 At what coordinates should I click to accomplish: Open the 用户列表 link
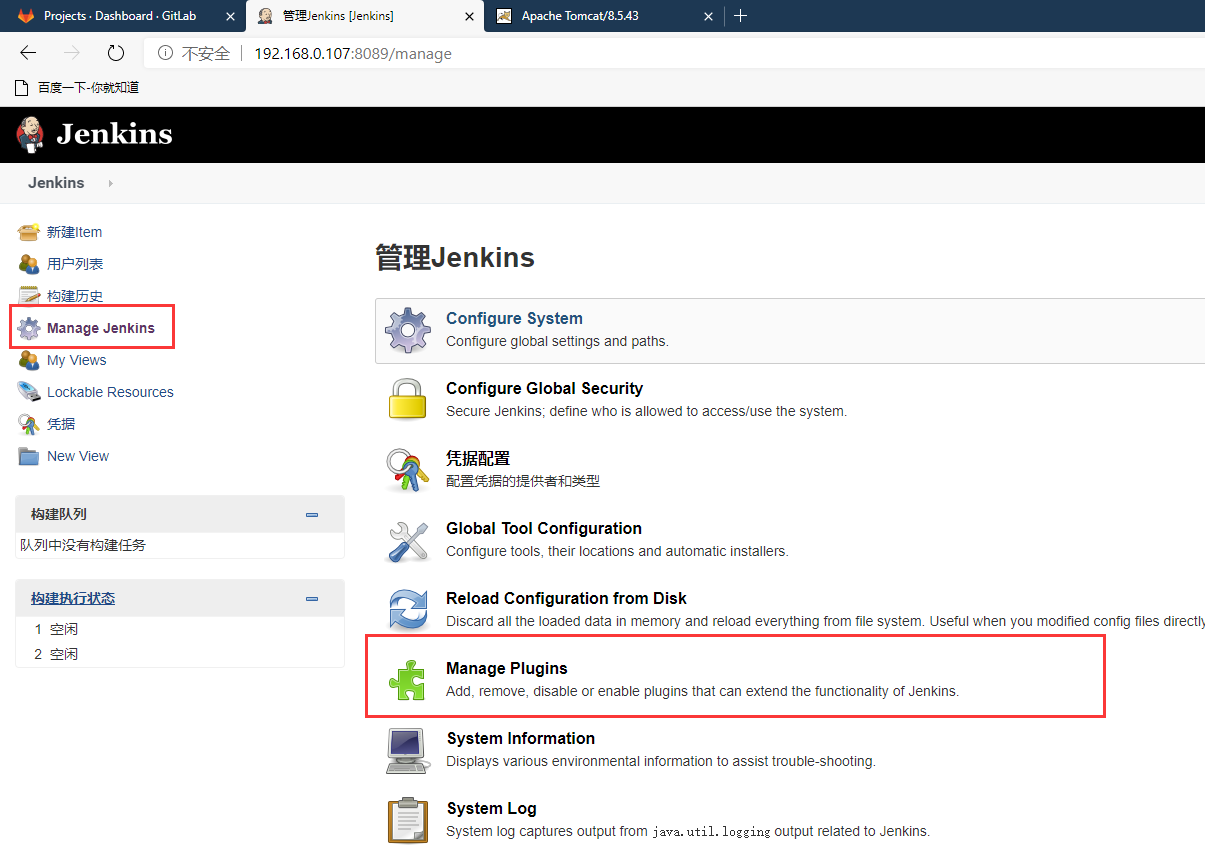point(75,264)
